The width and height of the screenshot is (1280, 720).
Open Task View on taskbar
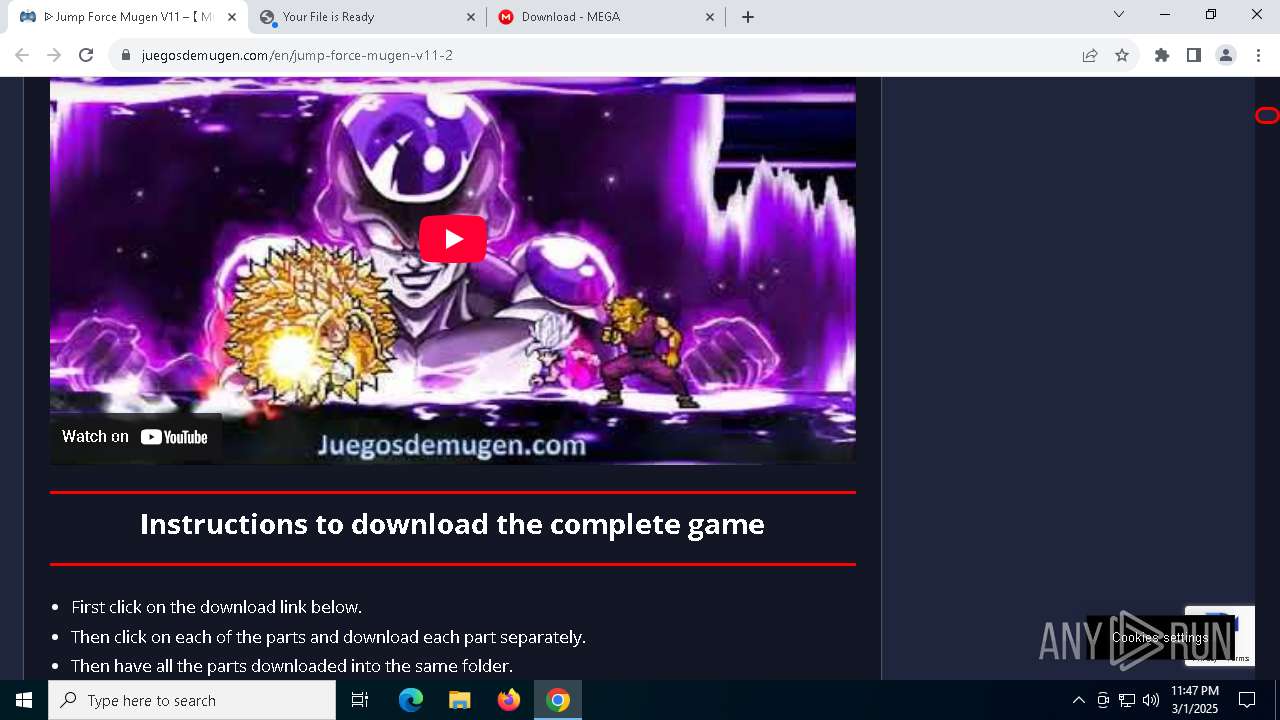(x=360, y=700)
